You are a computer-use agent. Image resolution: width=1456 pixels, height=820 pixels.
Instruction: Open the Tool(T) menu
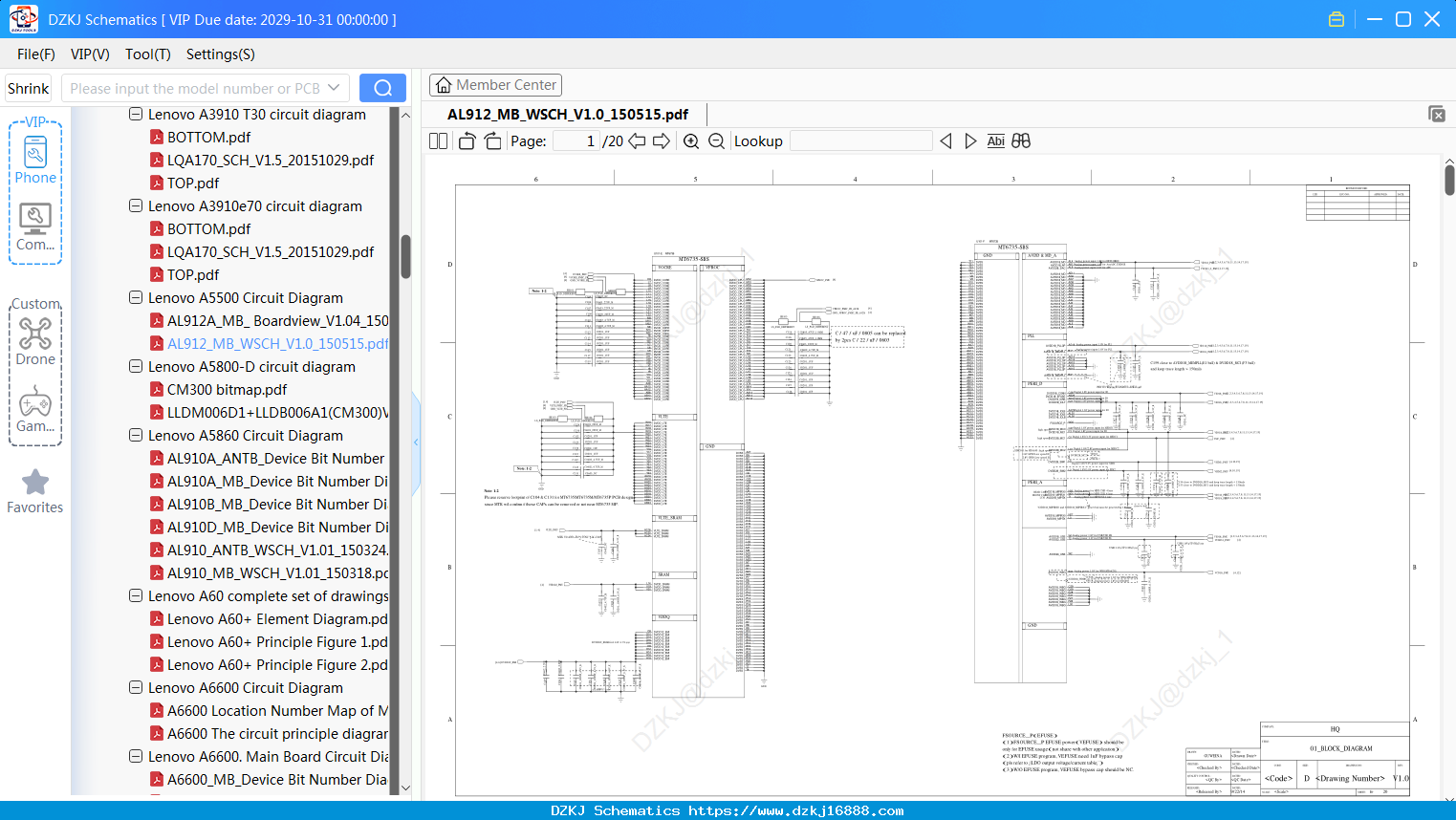tap(148, 54)
